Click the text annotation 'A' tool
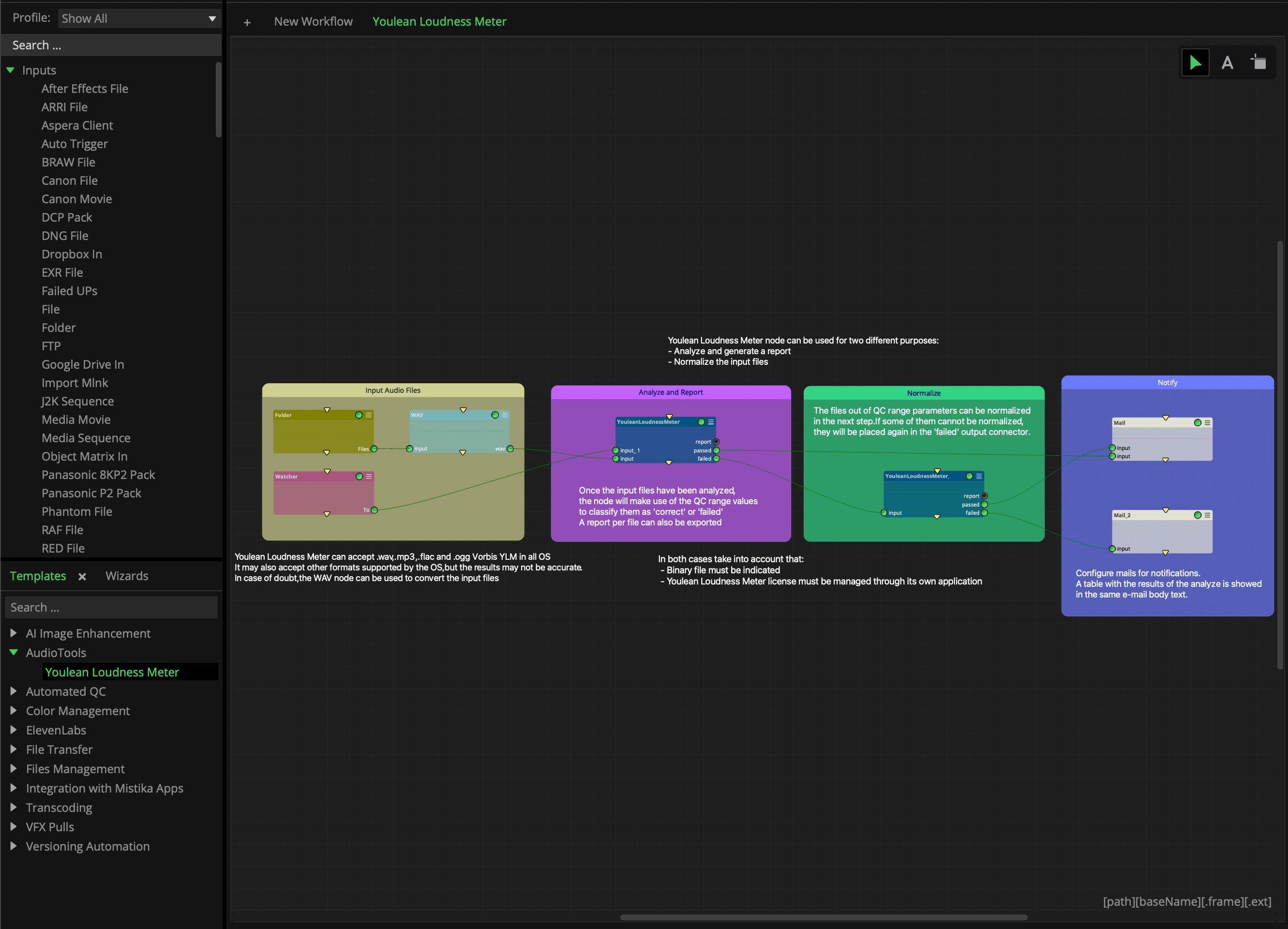The height and width of the screenshot is (929, 1288). tap(1227, 62)
